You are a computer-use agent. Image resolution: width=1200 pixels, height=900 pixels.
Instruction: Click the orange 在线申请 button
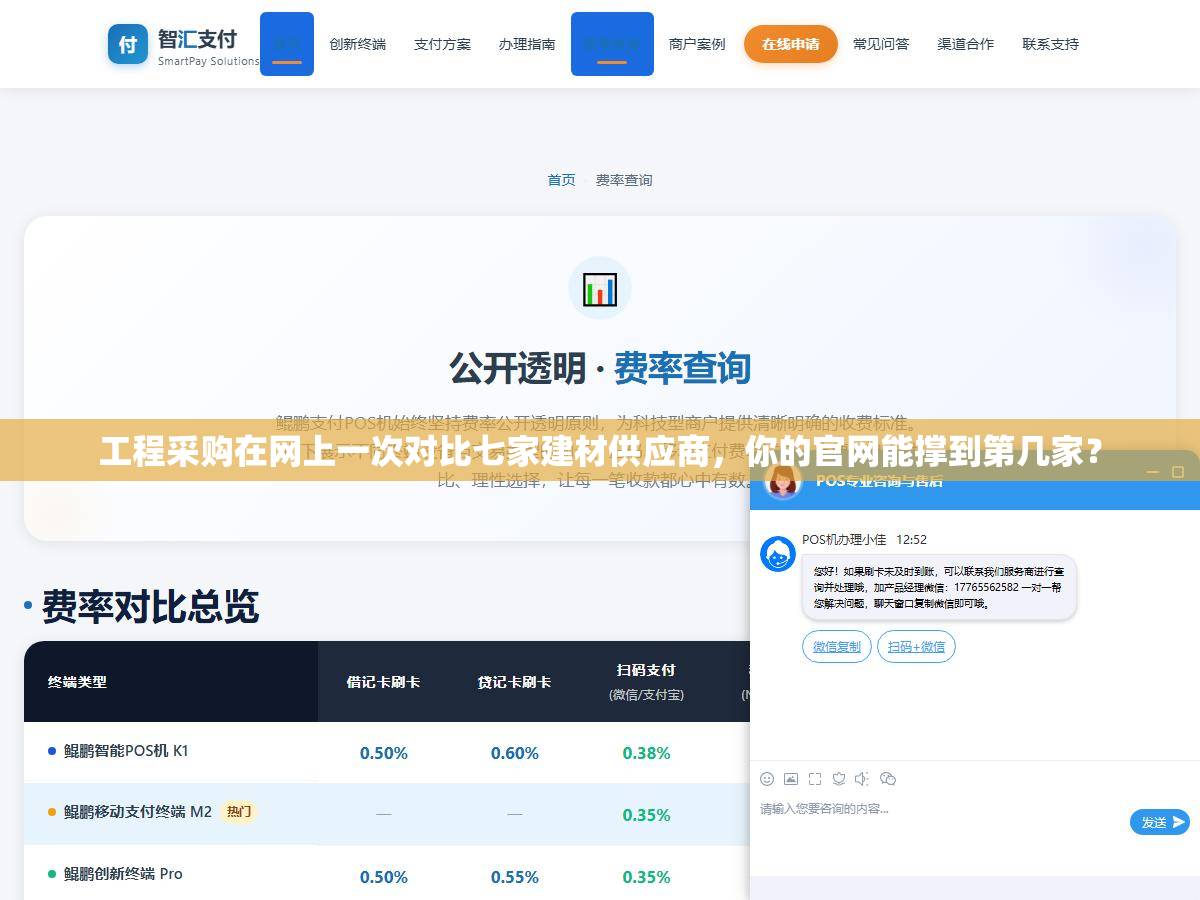[x=790, y=44]
